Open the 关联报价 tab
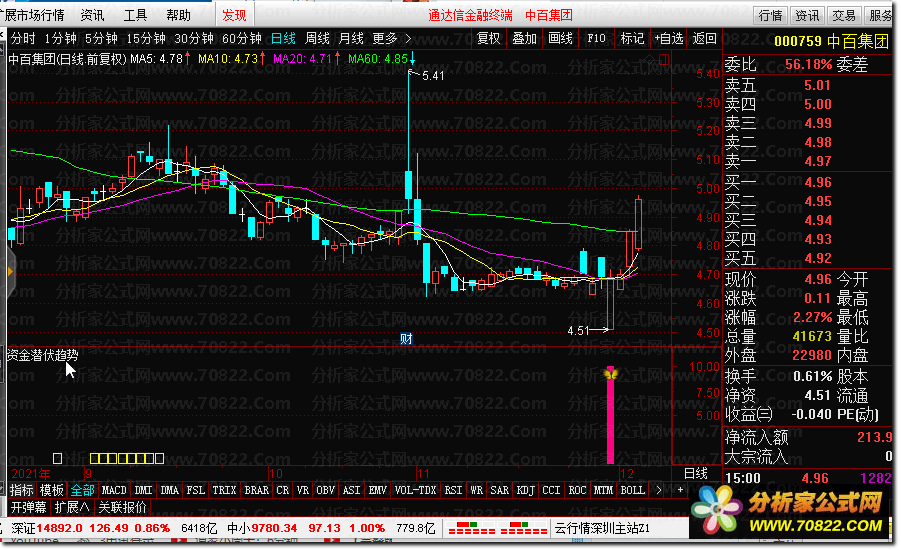 [x=122, y=507]
